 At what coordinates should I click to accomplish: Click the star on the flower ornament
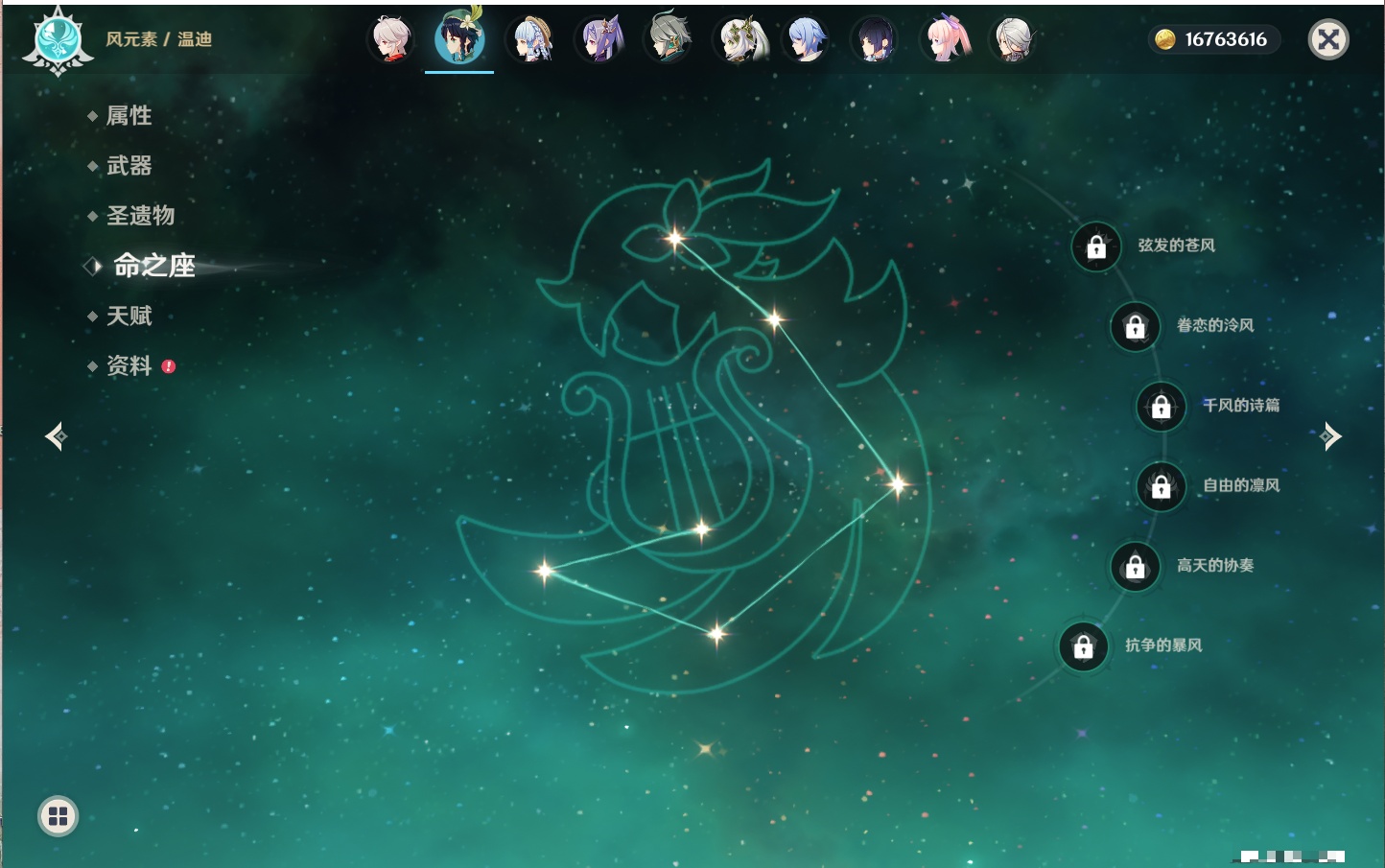click(x=675, y=238)
